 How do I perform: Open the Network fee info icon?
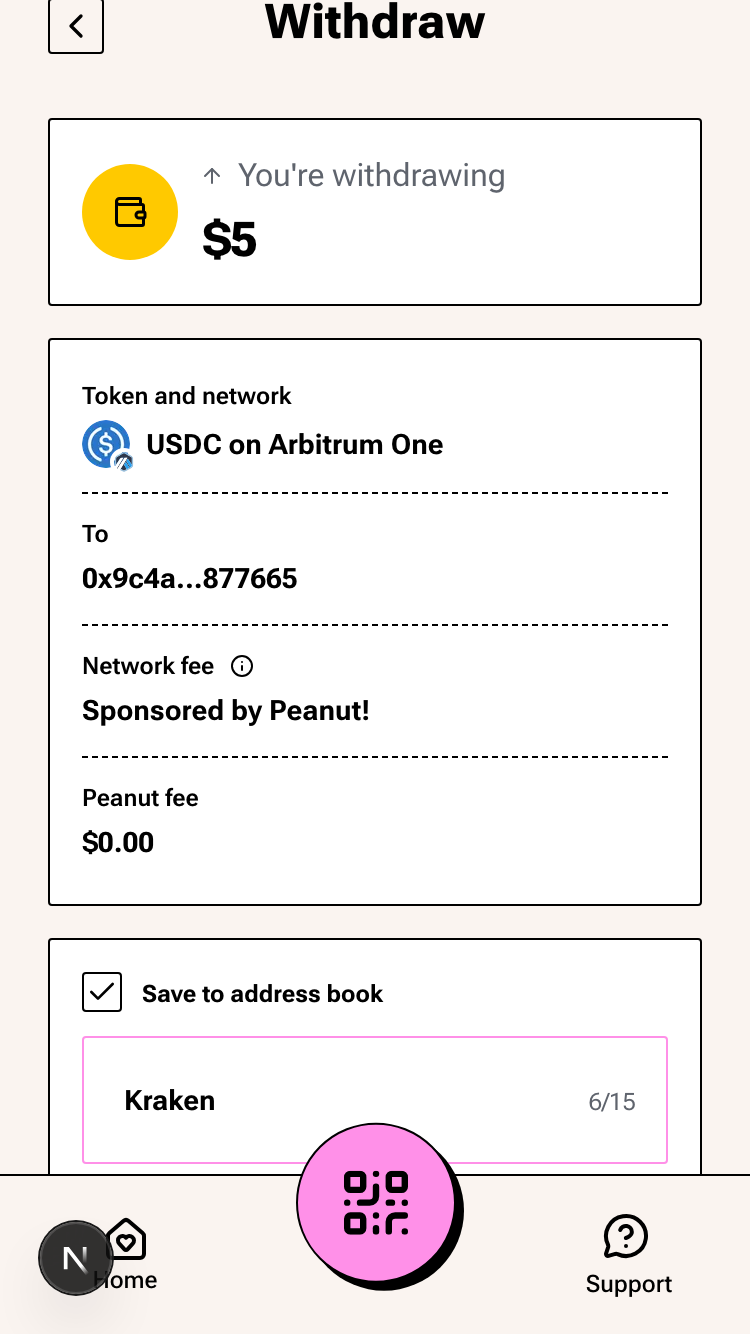(242, 666)
